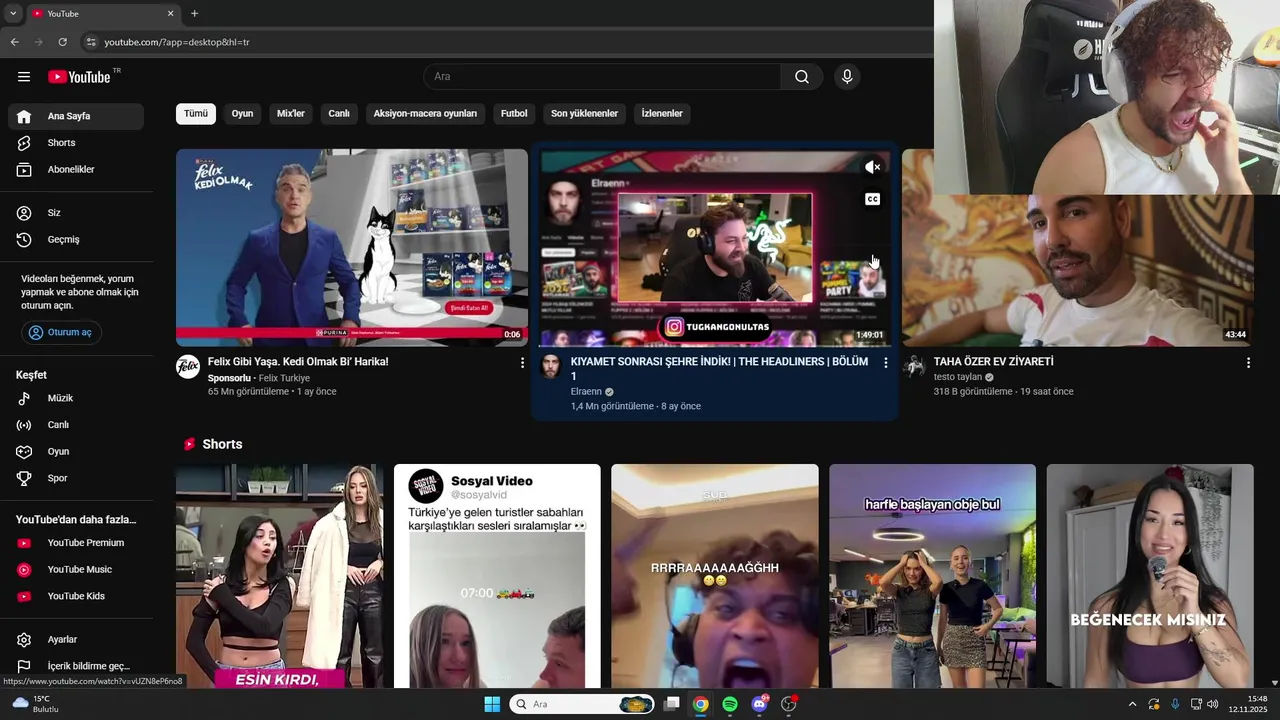Select the Tümü filter chip

click(x=196, y=114)
